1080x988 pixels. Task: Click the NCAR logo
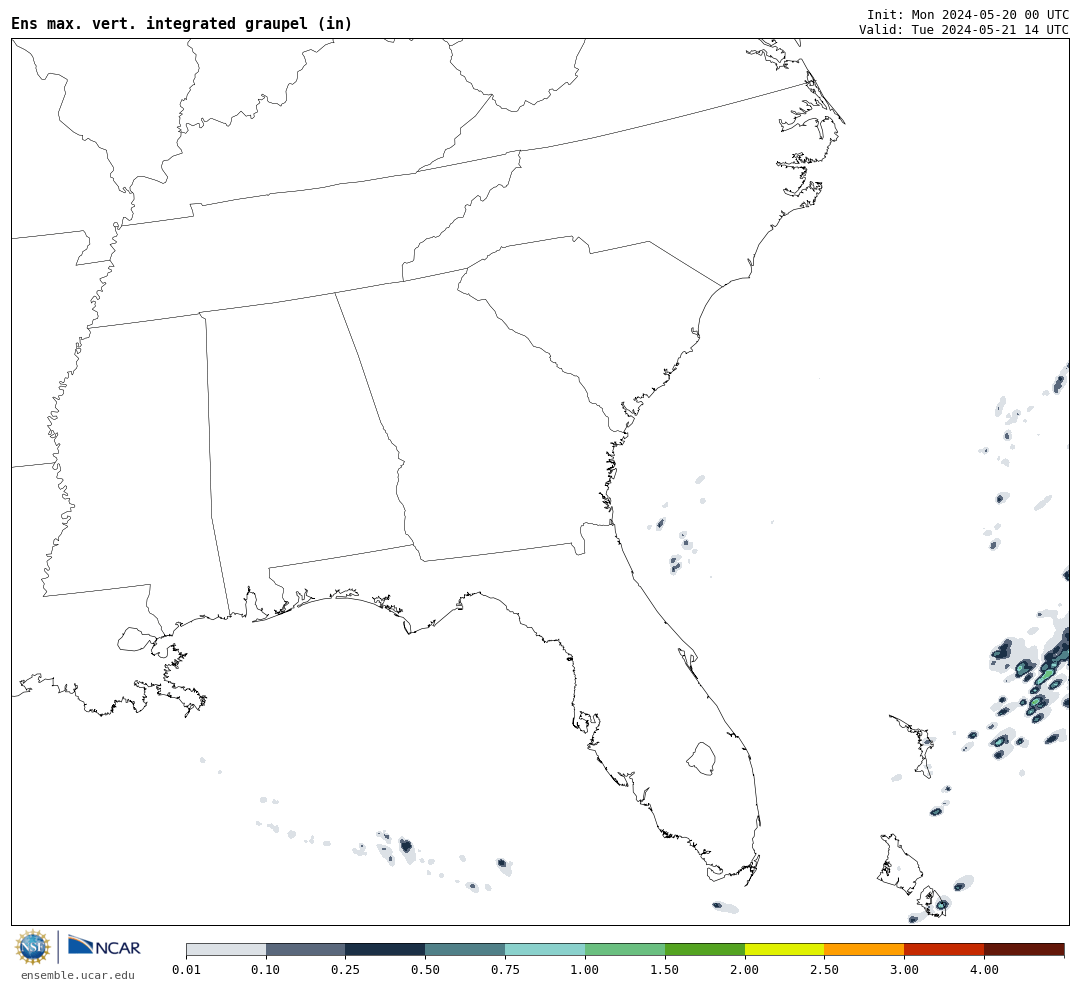(x=104, y=946)
